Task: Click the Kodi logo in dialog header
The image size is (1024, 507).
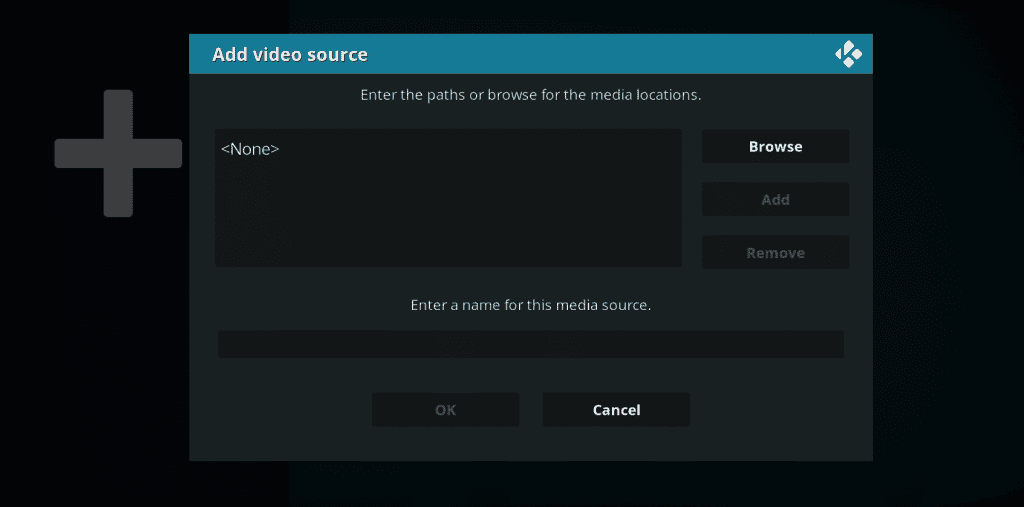Action: click(848, 54)
